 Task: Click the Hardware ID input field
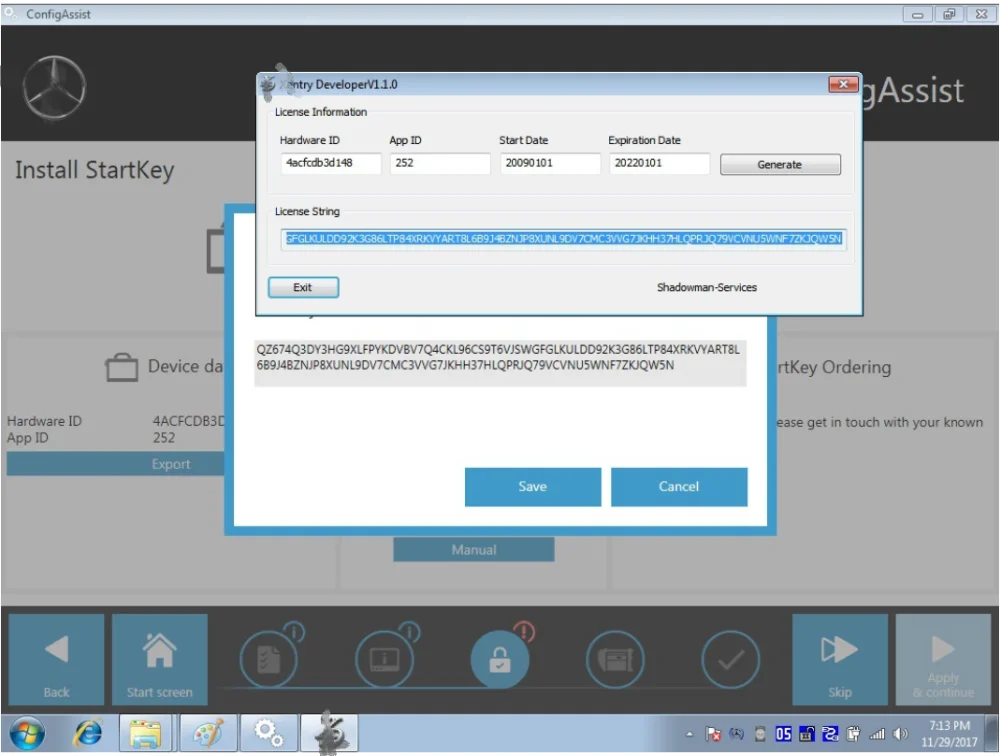[330, 163]
